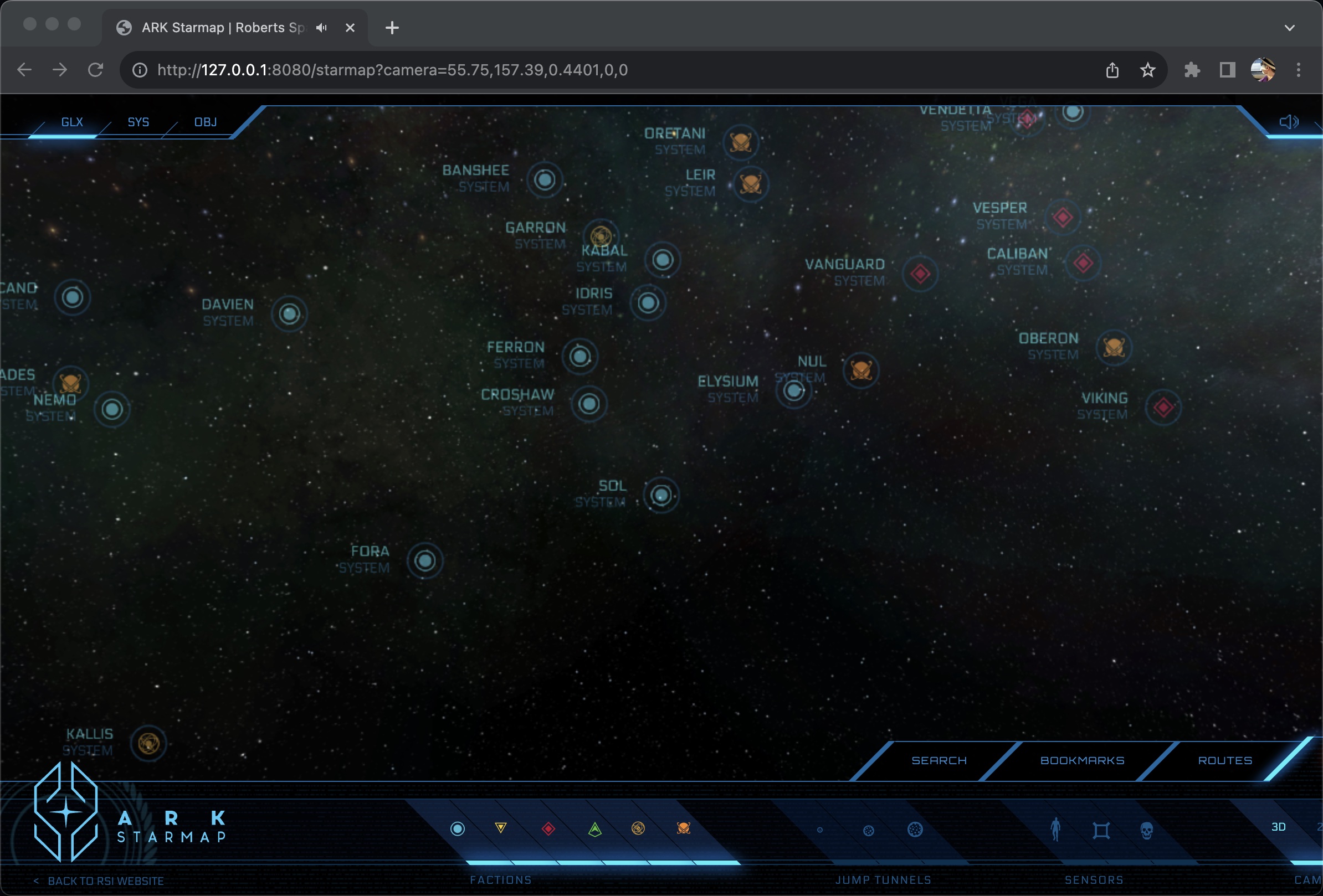The height and width of the screenshot is (896, 1323).
Task: Toggle the yellow triangle faction filter
Action: coord(500,828)
